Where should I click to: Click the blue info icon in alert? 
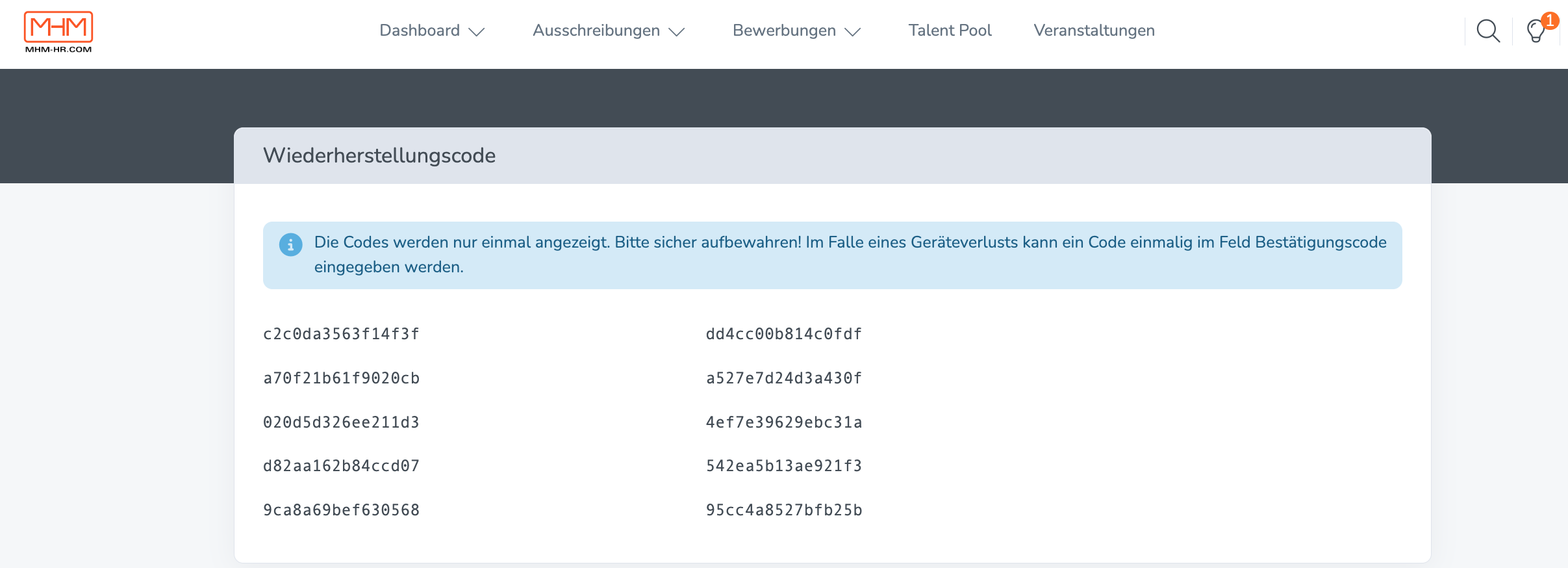point(290,244)
